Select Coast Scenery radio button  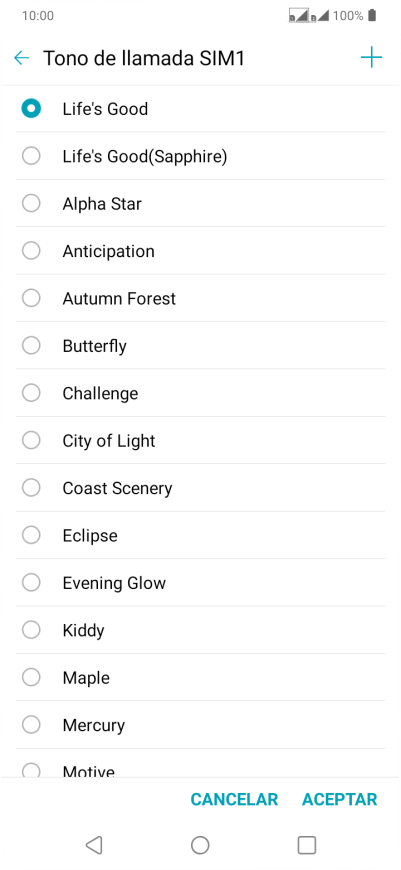[x=31, y=488]
